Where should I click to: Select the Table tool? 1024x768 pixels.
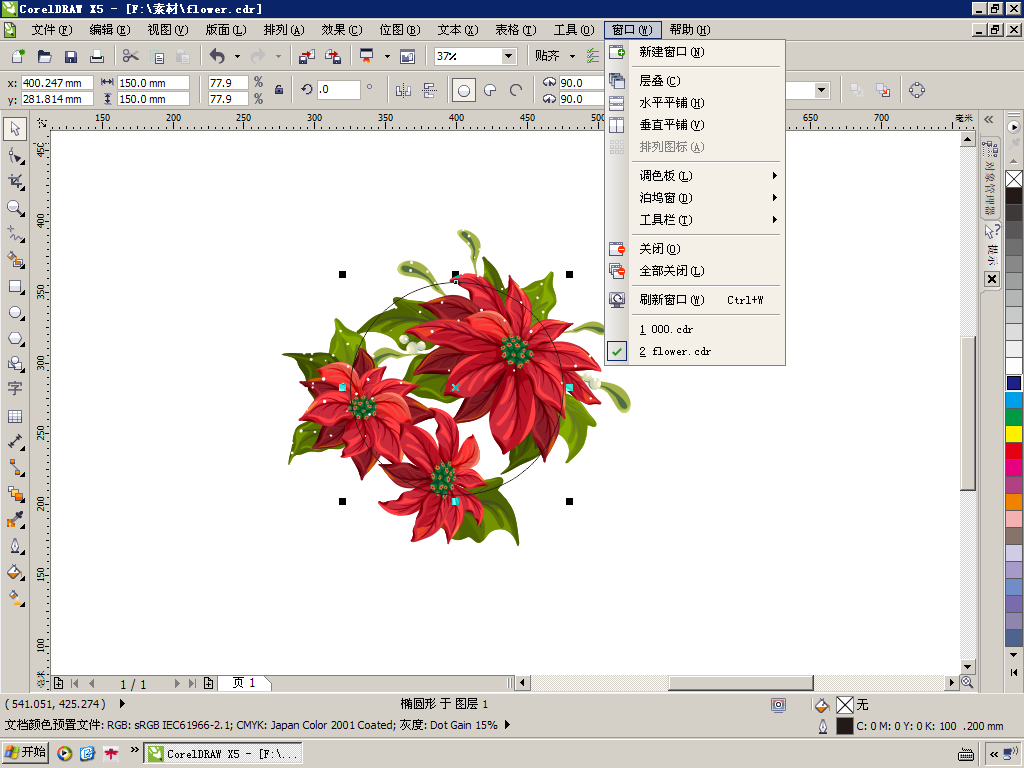tap(14, 417)
